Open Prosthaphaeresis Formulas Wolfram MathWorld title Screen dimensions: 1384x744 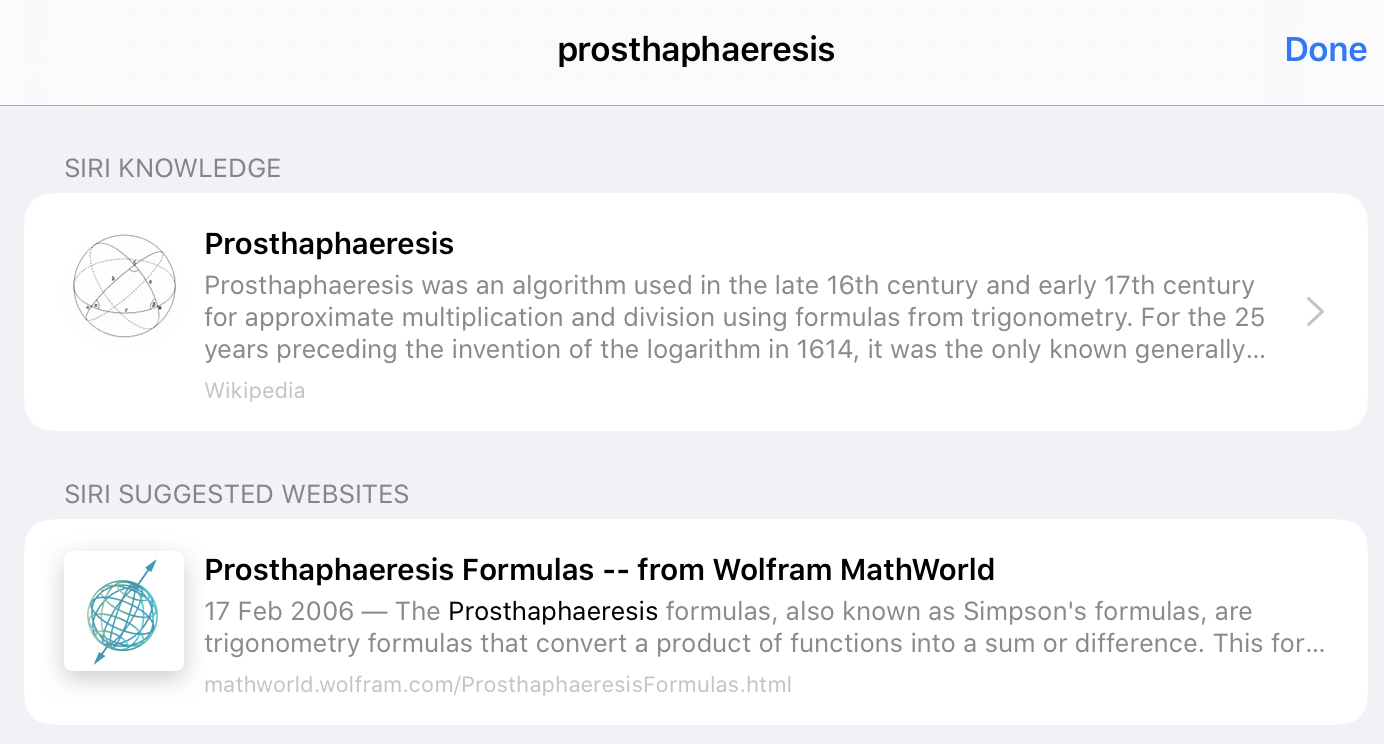click(599, 570)
